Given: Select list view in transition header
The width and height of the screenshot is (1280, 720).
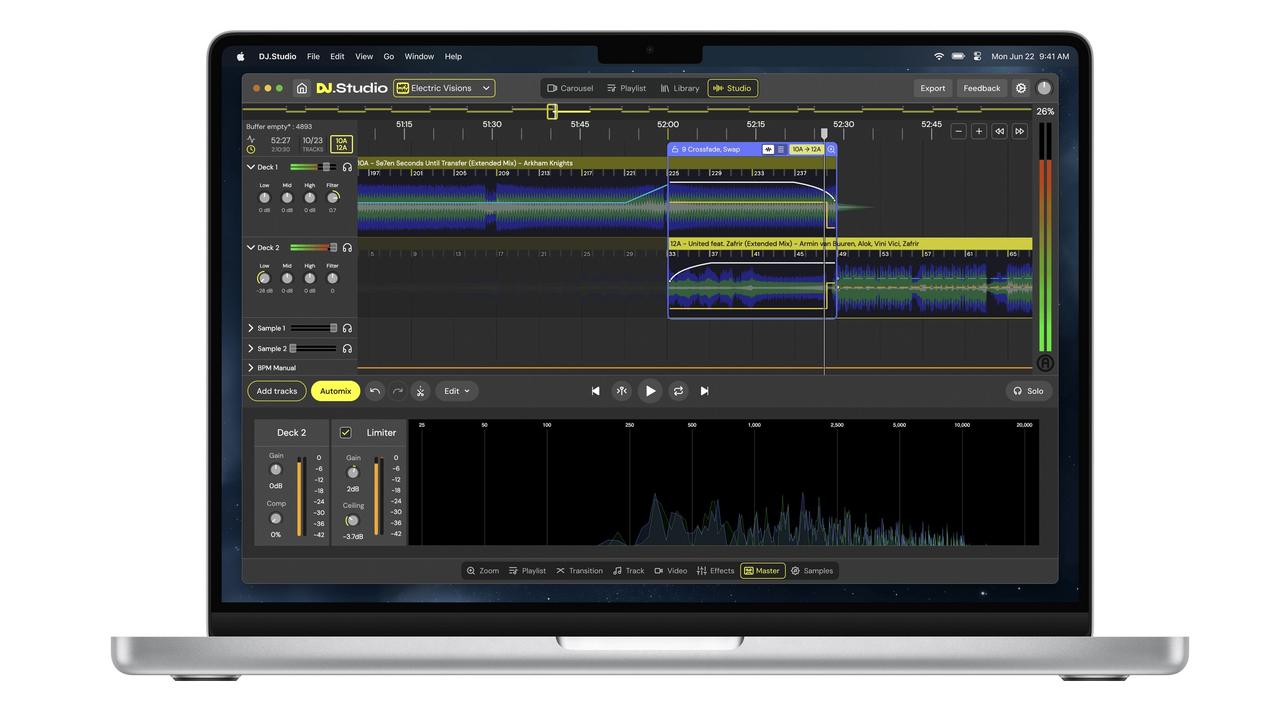Looking at the screenshot, I should click(781, 149).
